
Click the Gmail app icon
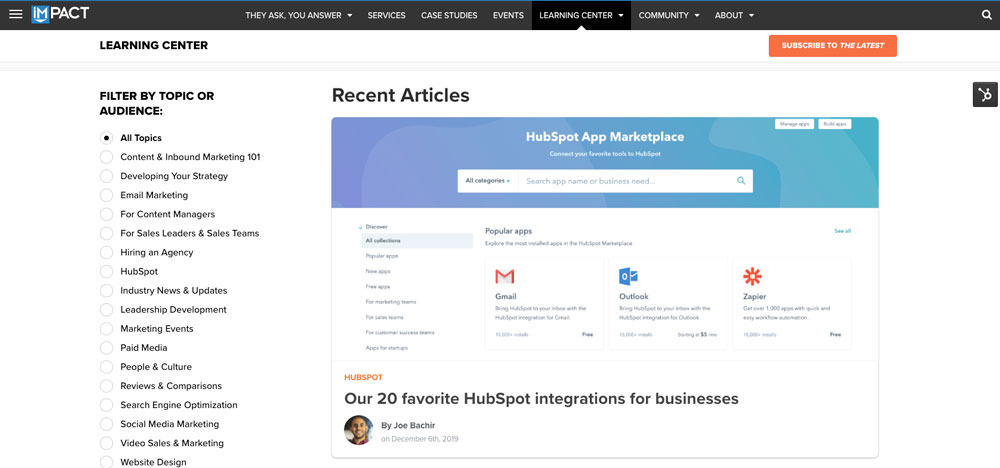click(505, 276)
